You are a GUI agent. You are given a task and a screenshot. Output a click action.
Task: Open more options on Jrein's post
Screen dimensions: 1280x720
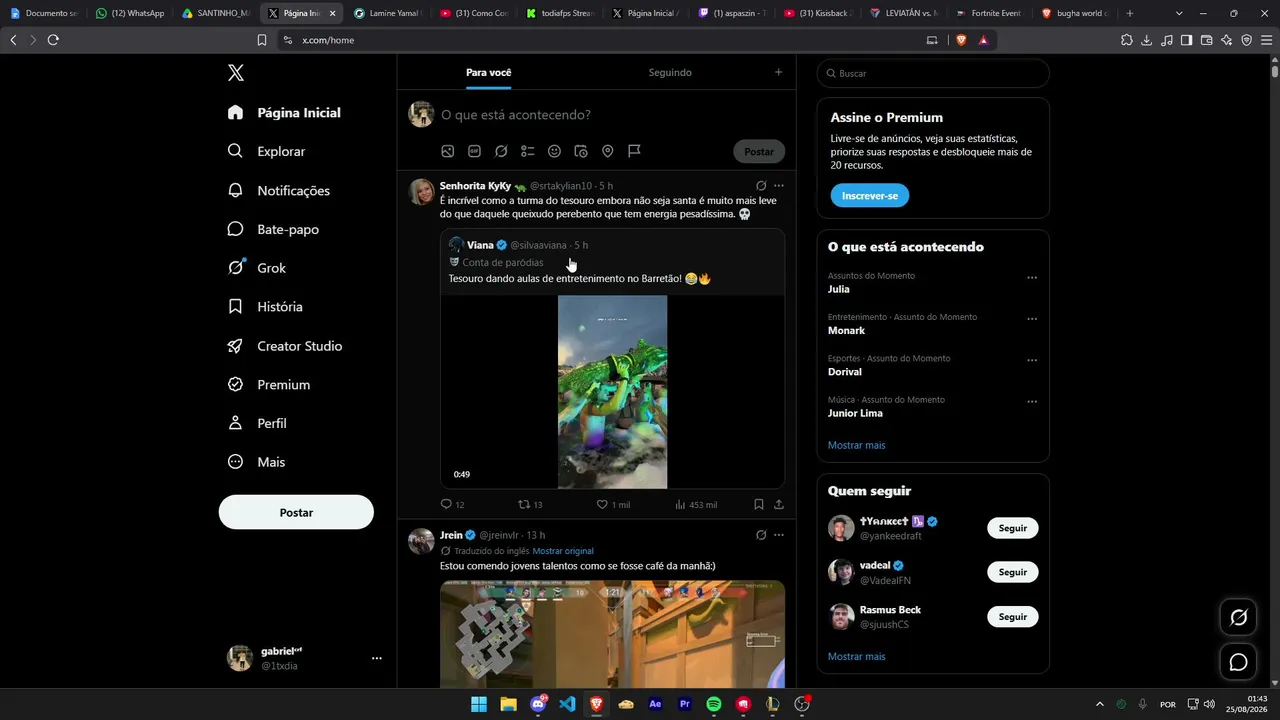(779, 535)
